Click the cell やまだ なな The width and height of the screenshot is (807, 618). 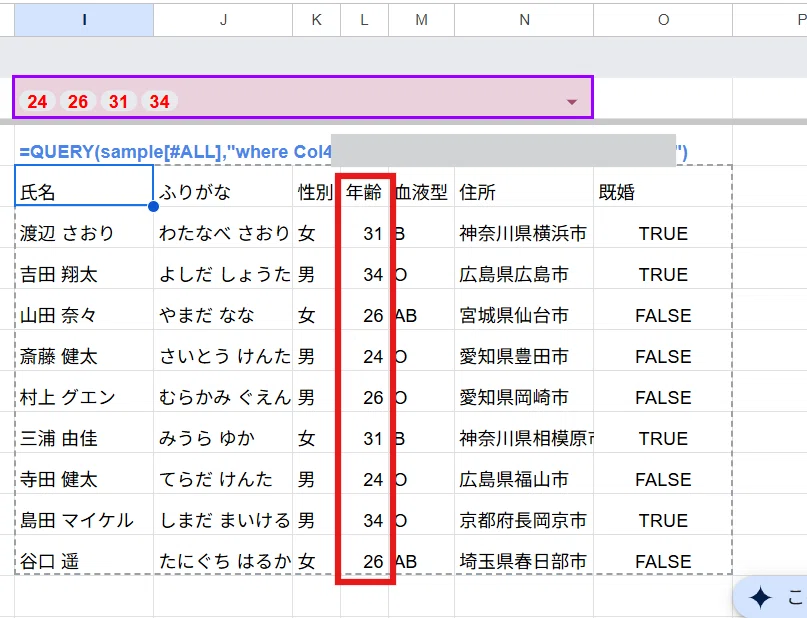tap(223, 309)
